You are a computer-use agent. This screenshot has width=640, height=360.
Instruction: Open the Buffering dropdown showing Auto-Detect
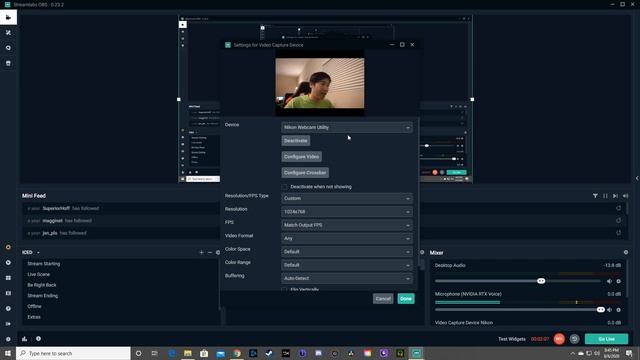[347, 278]
